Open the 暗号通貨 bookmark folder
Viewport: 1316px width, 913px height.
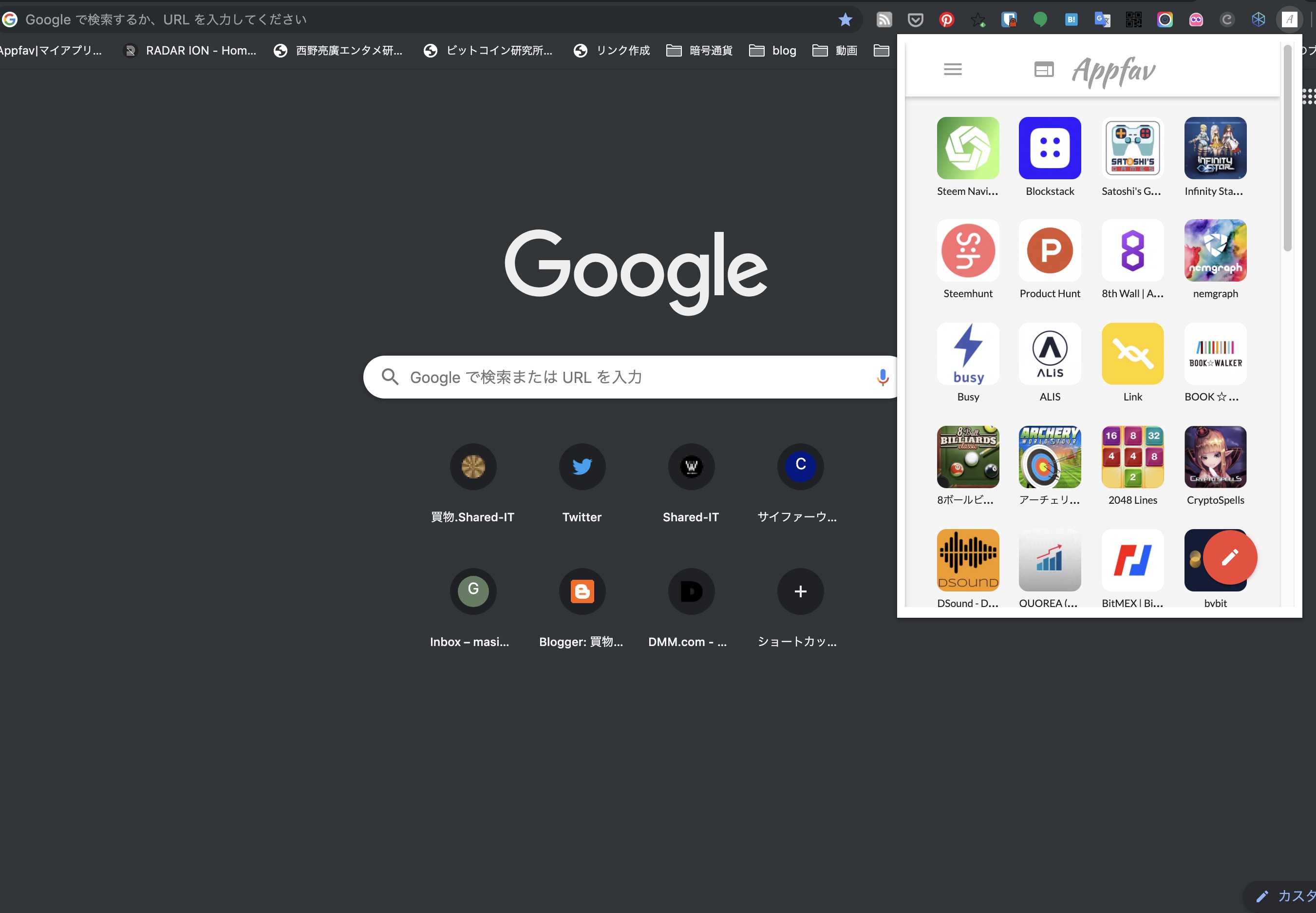tap(699, 50)
